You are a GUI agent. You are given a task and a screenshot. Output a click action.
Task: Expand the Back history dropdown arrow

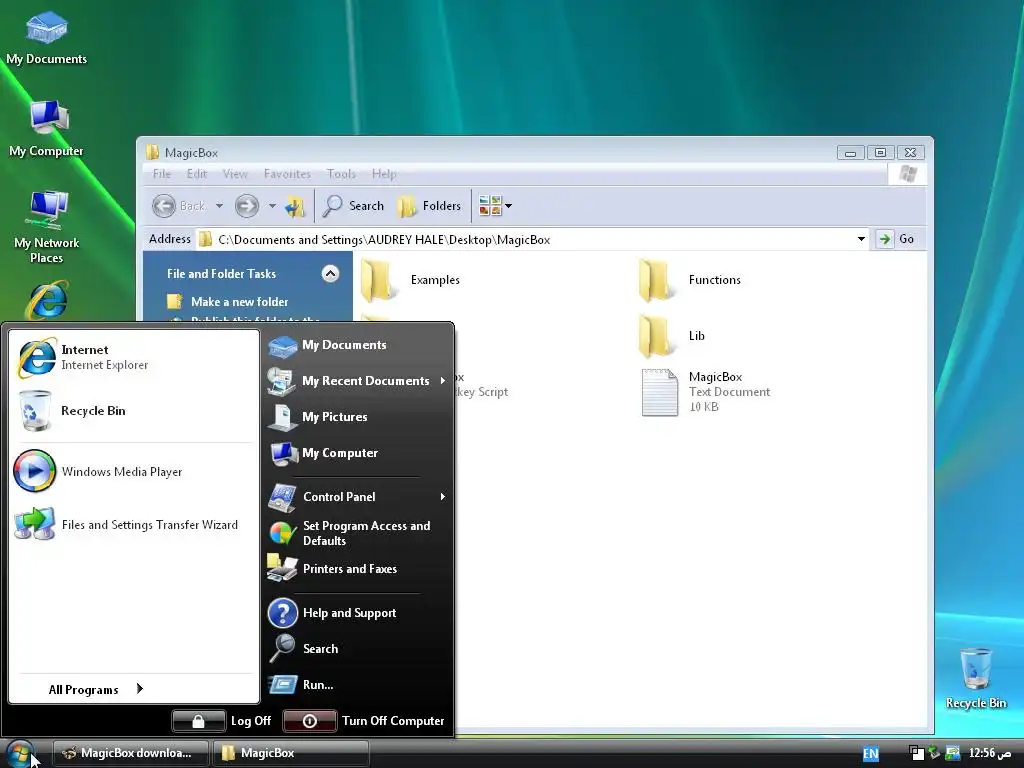click(219, 206)
